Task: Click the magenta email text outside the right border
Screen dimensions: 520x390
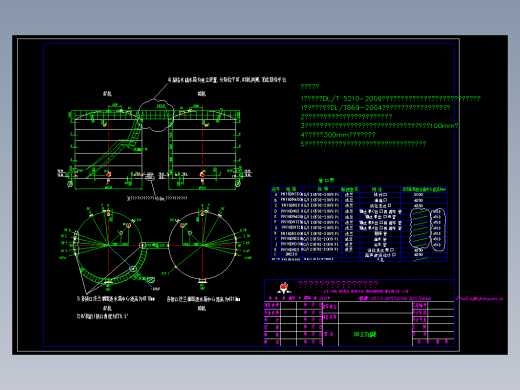Action: (x=479, y=299)
